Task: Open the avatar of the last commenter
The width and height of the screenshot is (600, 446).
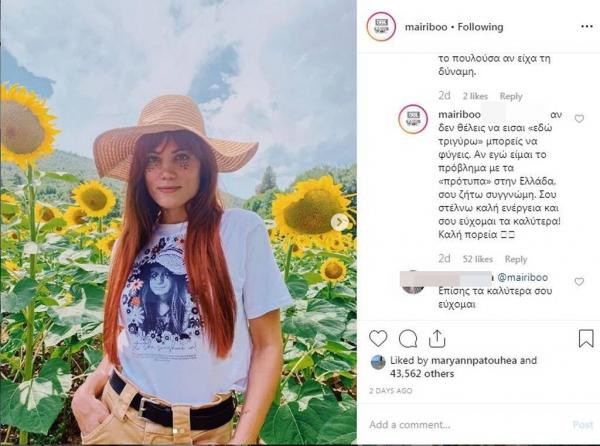Action: point(412,281)
